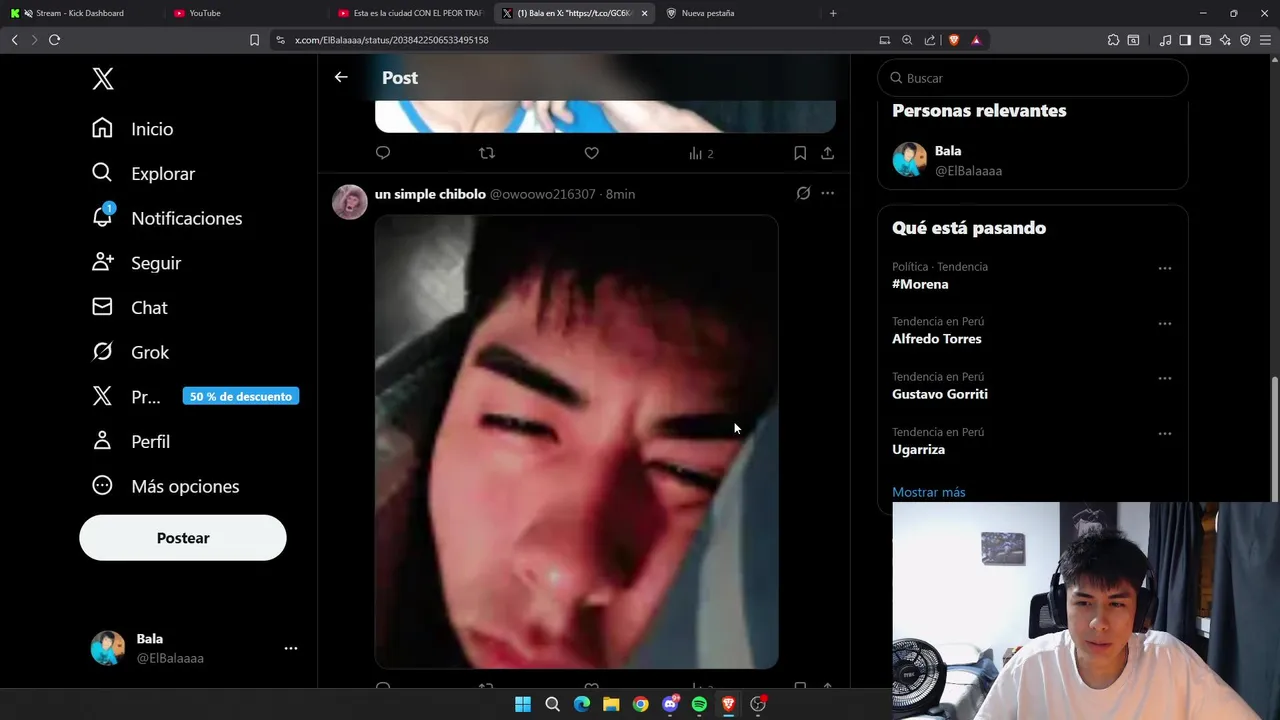Open the Ugarriza trend
Viewport: 1280px width, 720px height.
point(918,449)
